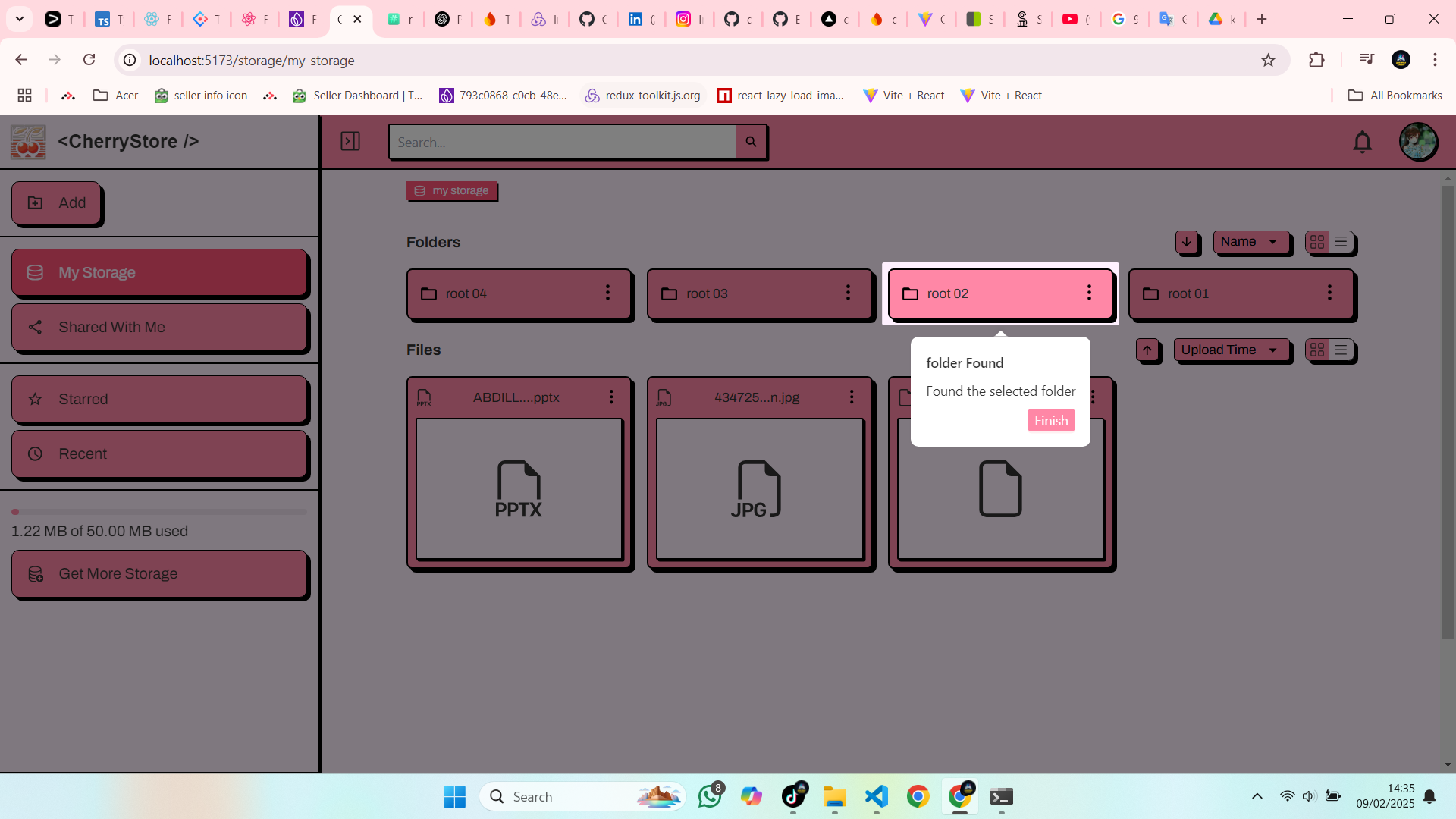1456x819 pixels.
Task: Toggle the sidebar collapse panel icon
Action: [x=350, y=141]
